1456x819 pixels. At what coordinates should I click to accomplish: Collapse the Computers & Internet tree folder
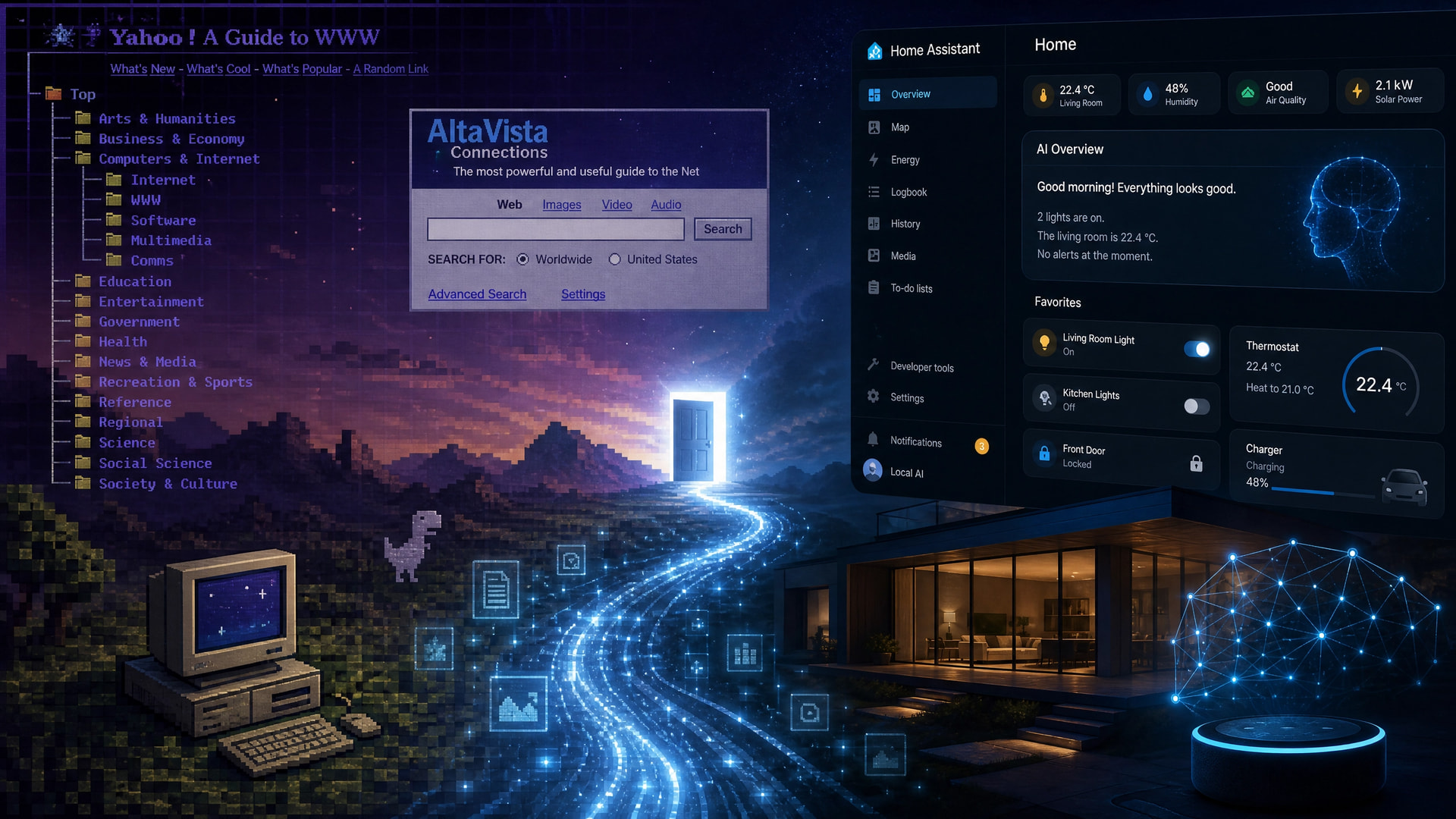pos(83,158)
